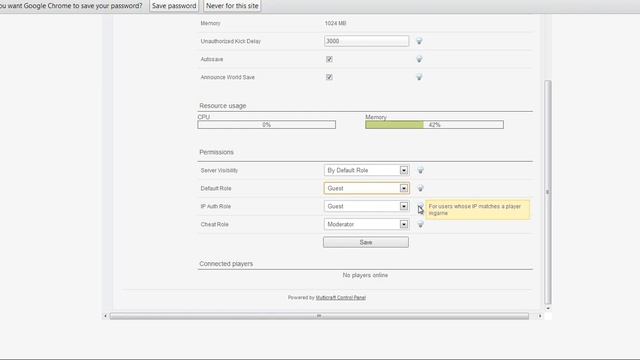This screenshot has height=360, width=640.
Task: Click the IP Auth Role label
Action: (x=216, y=206)
